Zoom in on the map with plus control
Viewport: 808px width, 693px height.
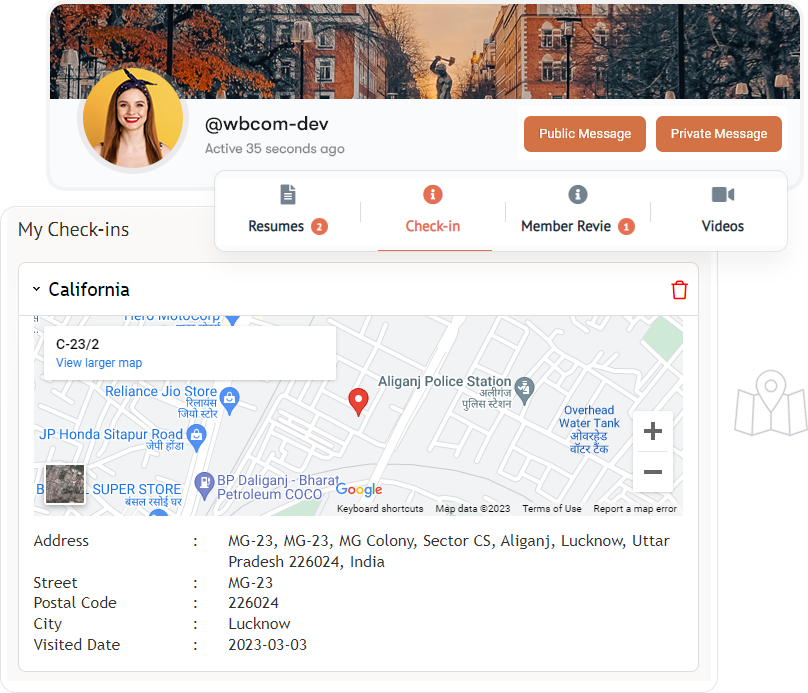coord(652,431)
